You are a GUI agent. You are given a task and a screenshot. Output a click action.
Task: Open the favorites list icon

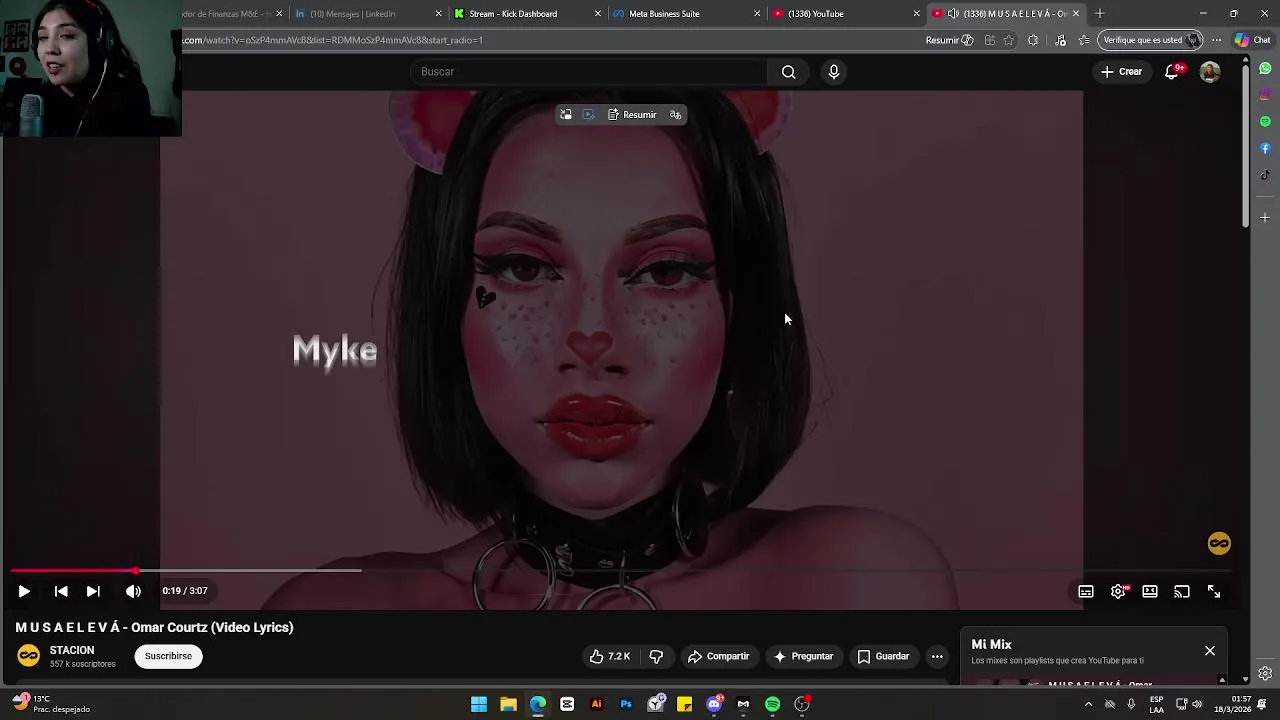tap(1084, 40)
